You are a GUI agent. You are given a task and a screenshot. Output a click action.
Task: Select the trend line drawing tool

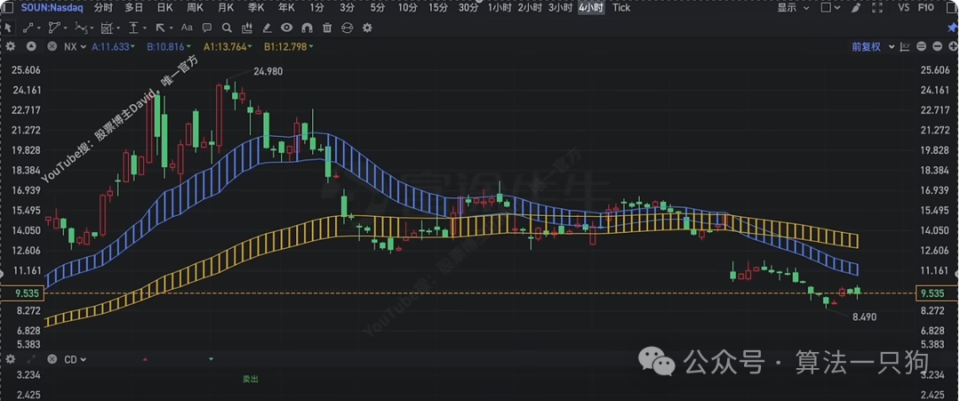(28, 28)
